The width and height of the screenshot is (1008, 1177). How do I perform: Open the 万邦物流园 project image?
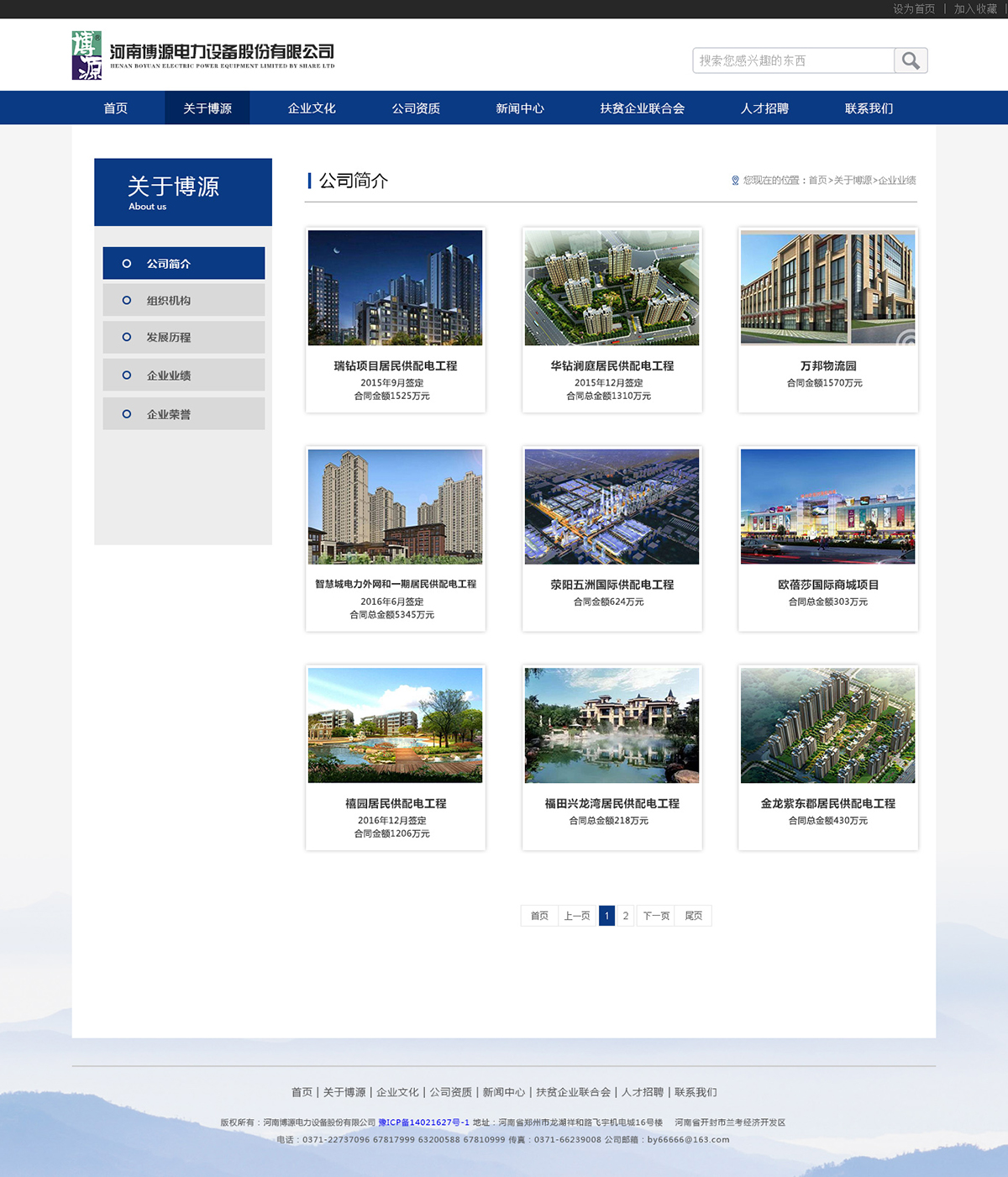(827, 287)
